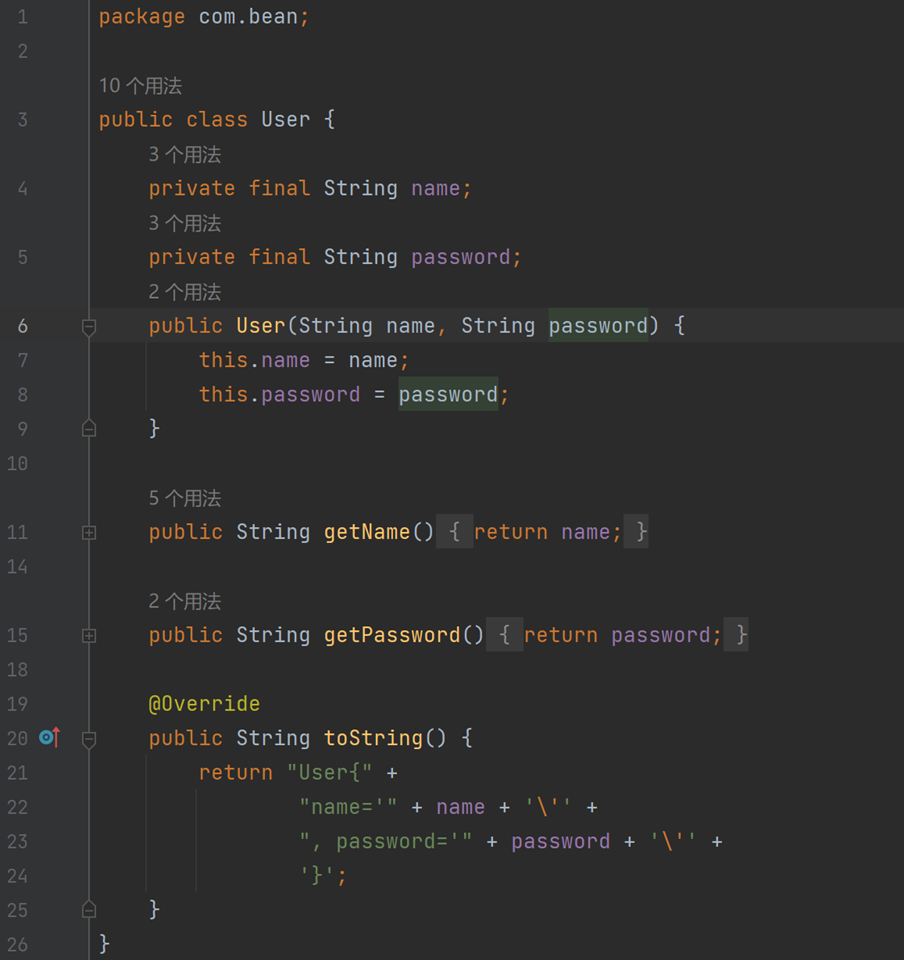Open the '5 个用法' hint above getName
Screen dimensions: 904x960
(184, 498)
